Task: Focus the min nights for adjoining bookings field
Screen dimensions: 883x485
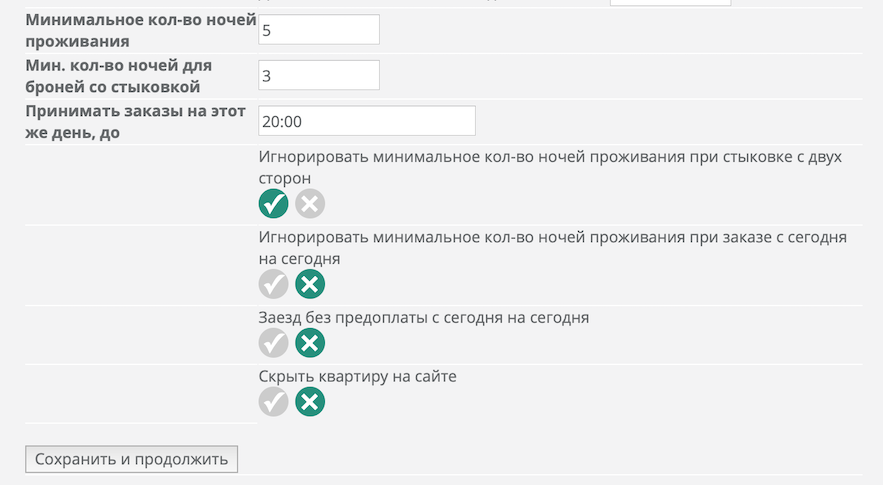Action: [x=319, y=75]
